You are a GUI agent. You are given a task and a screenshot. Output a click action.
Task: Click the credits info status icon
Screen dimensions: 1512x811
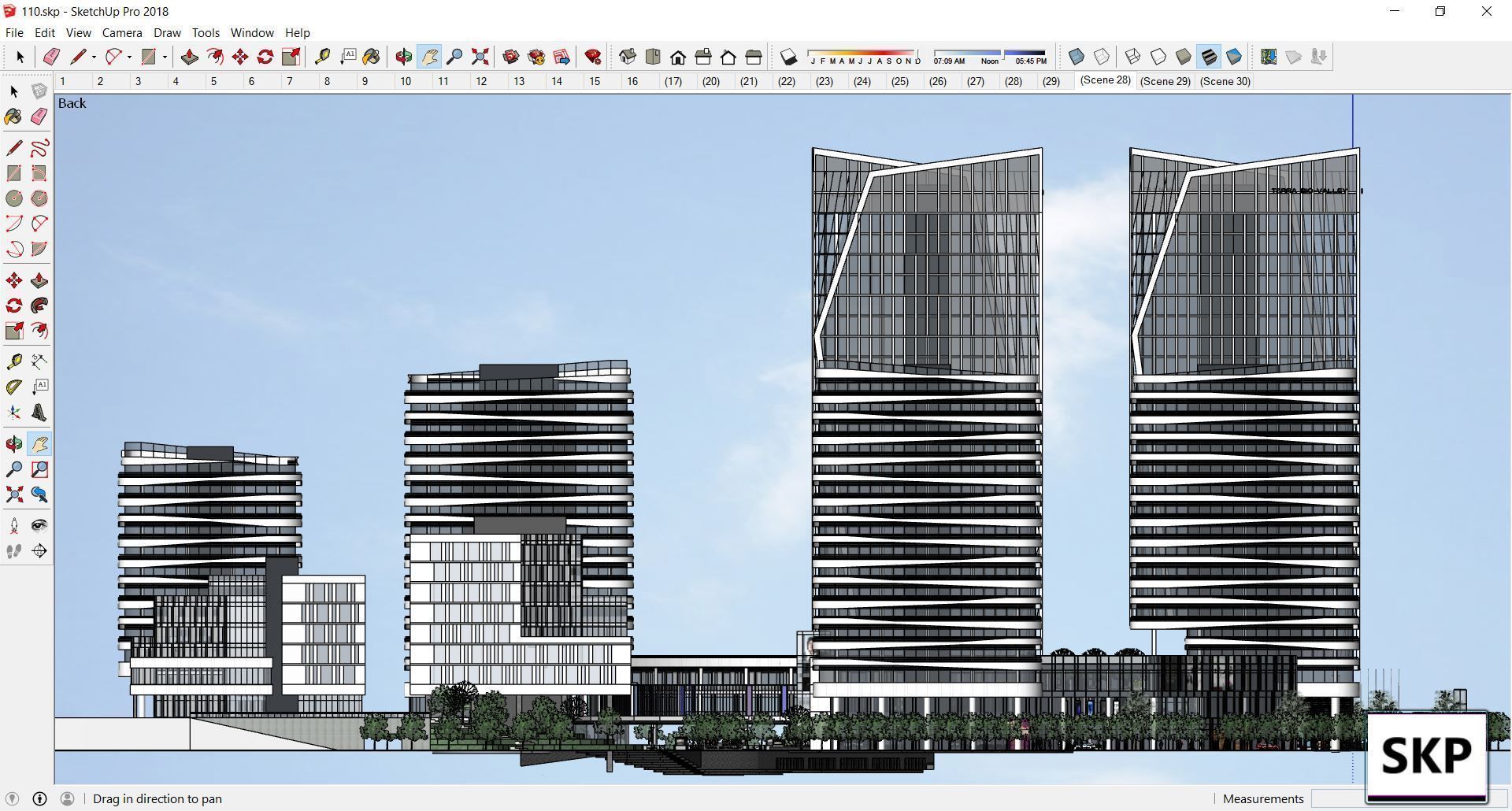click(x=39, y=798)
